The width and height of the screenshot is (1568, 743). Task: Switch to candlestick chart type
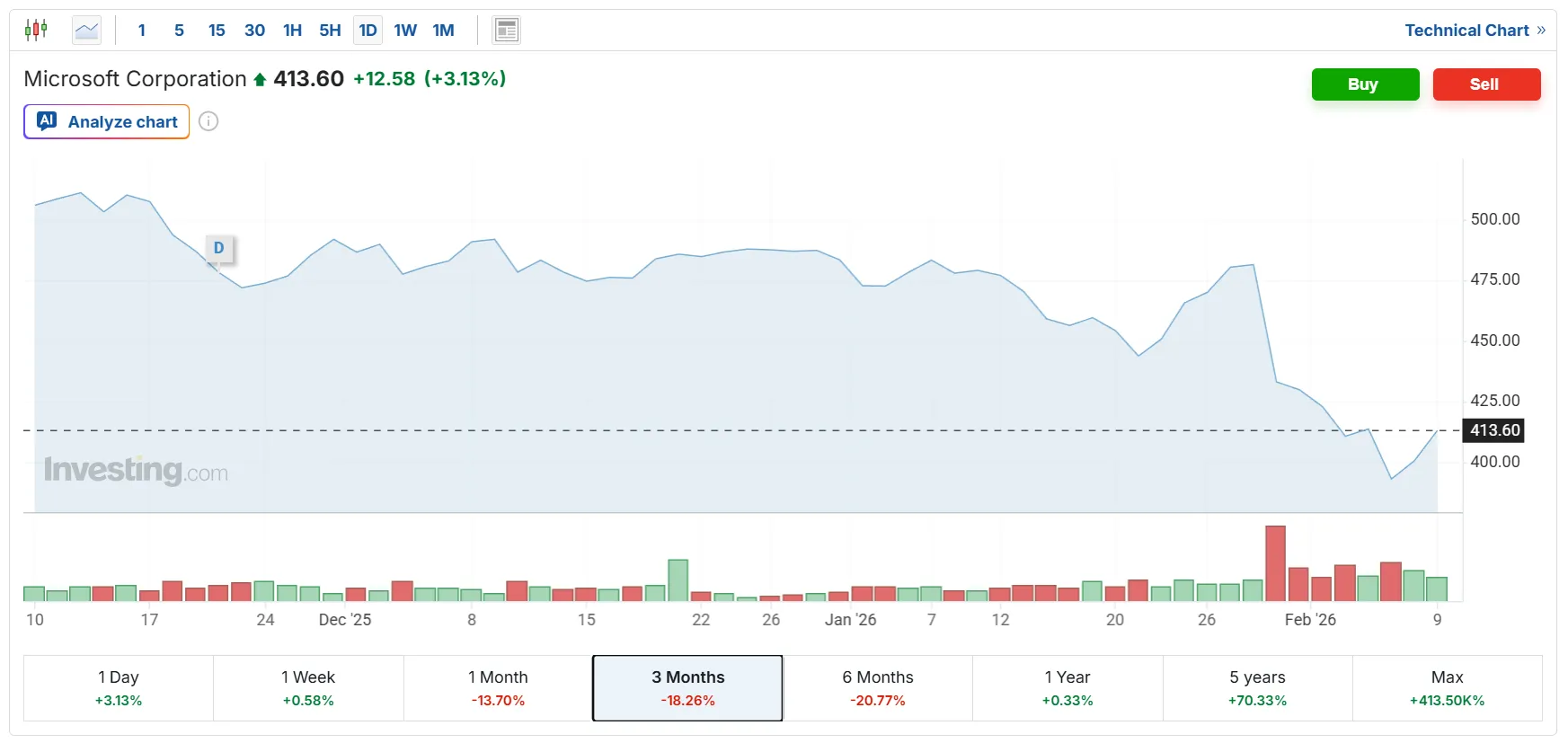pyautogui.click(x=36, y=31)
